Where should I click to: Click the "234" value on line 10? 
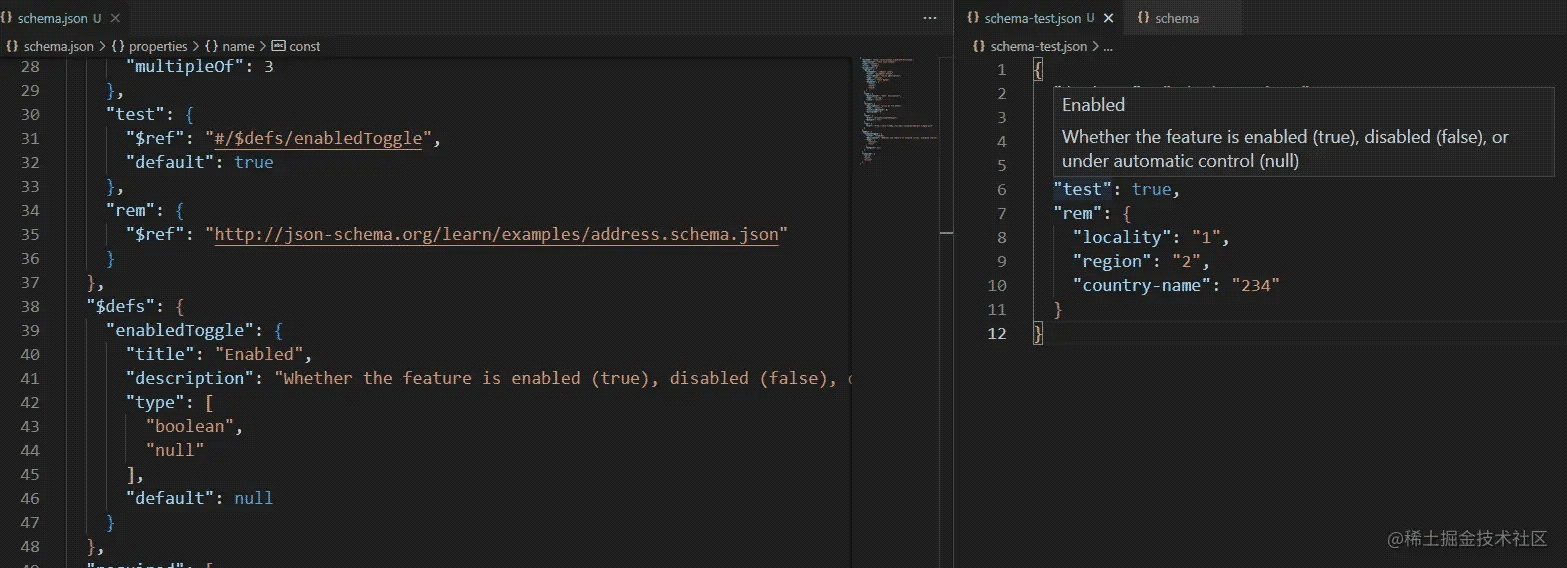tap(1256, 285)
